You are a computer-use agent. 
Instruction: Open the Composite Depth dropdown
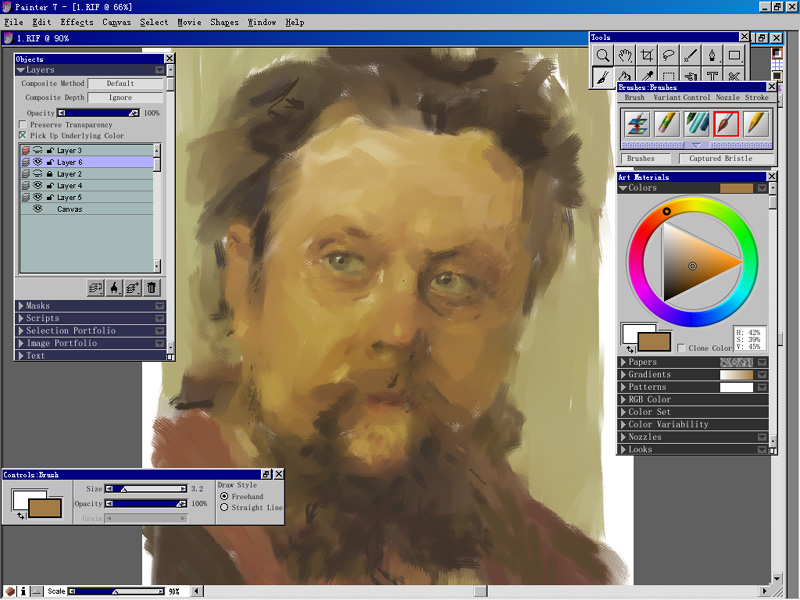[126, 97]
